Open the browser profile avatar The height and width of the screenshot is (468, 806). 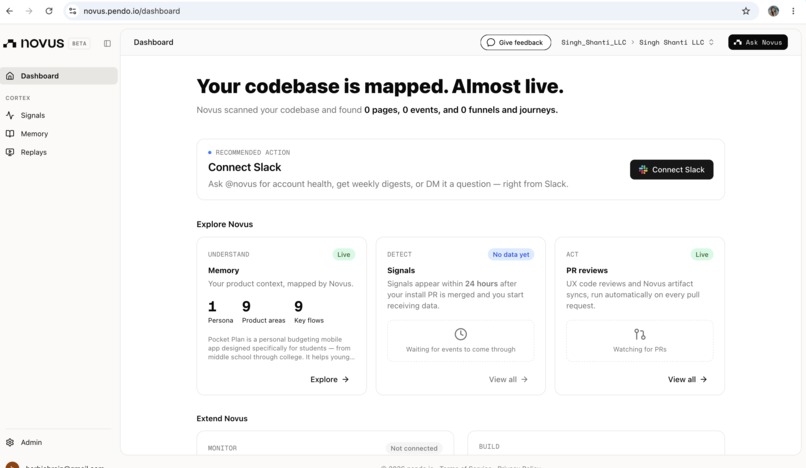773,11
